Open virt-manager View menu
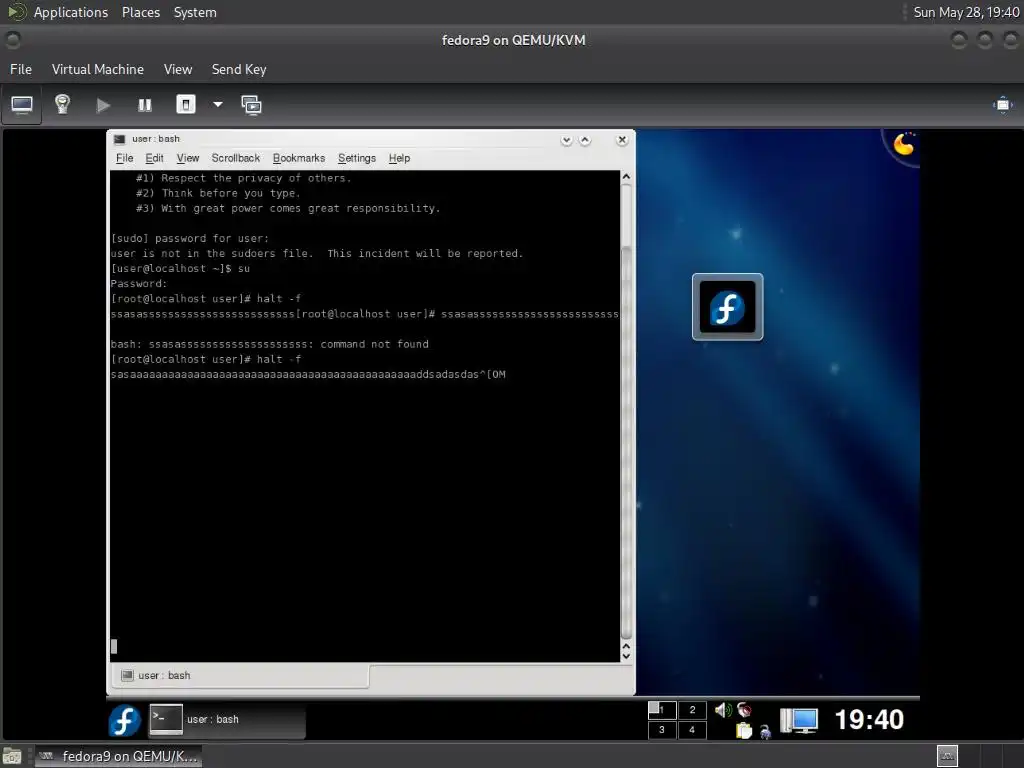 tap(178, 69)
